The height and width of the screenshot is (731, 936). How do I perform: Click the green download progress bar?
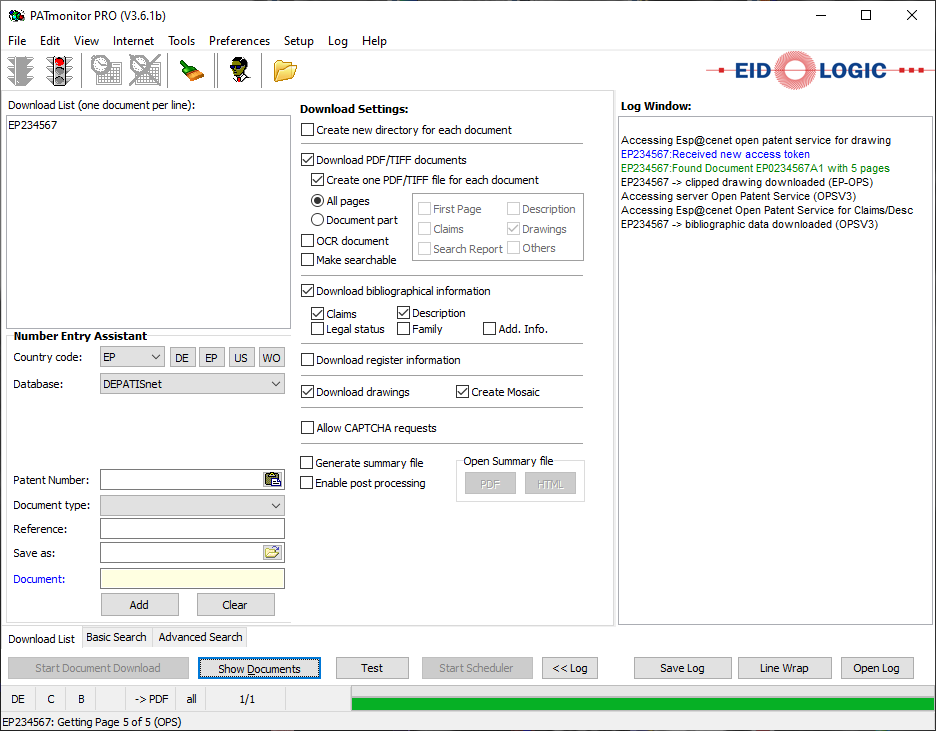(643, 704)
